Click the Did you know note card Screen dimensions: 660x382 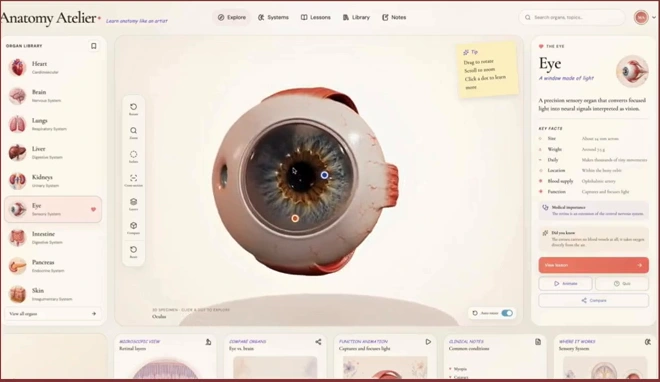593,239
